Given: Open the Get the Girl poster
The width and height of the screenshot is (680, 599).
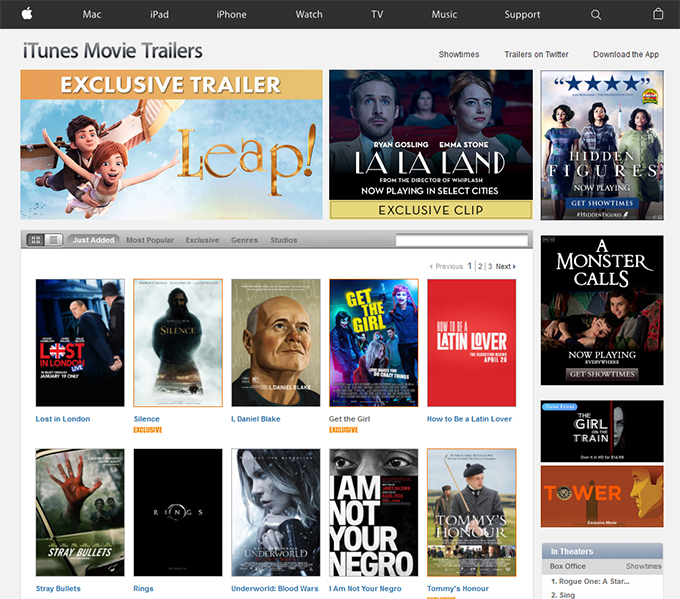Looking at the screenshot, I should (374, 343).
